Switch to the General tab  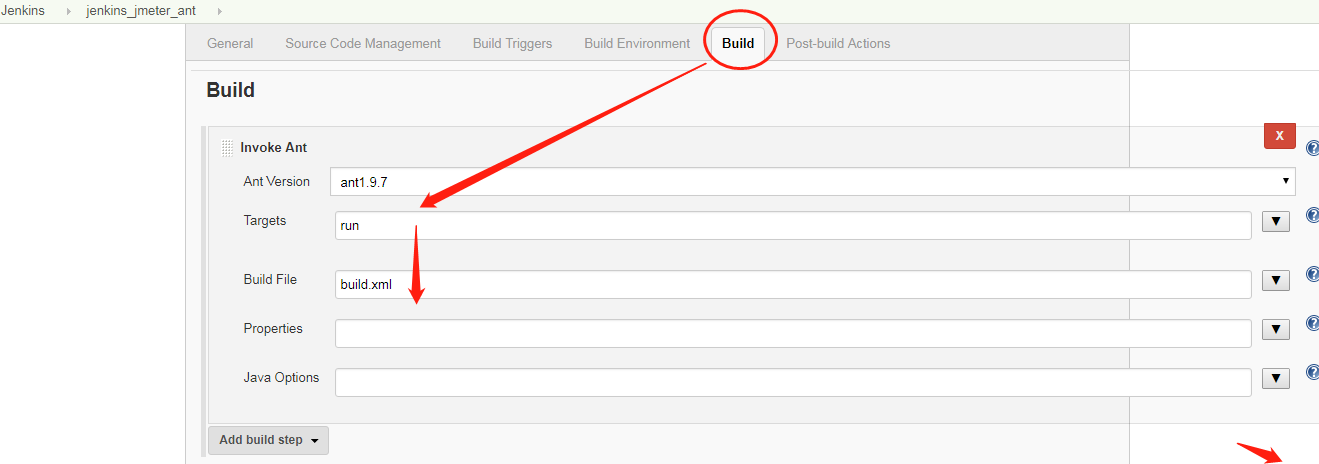tap(230, 44)
